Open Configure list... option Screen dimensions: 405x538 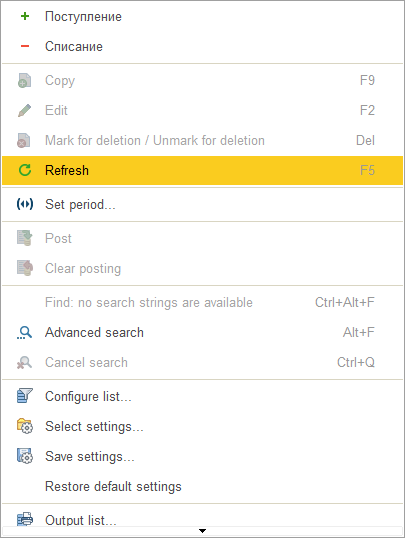point(202,396)
